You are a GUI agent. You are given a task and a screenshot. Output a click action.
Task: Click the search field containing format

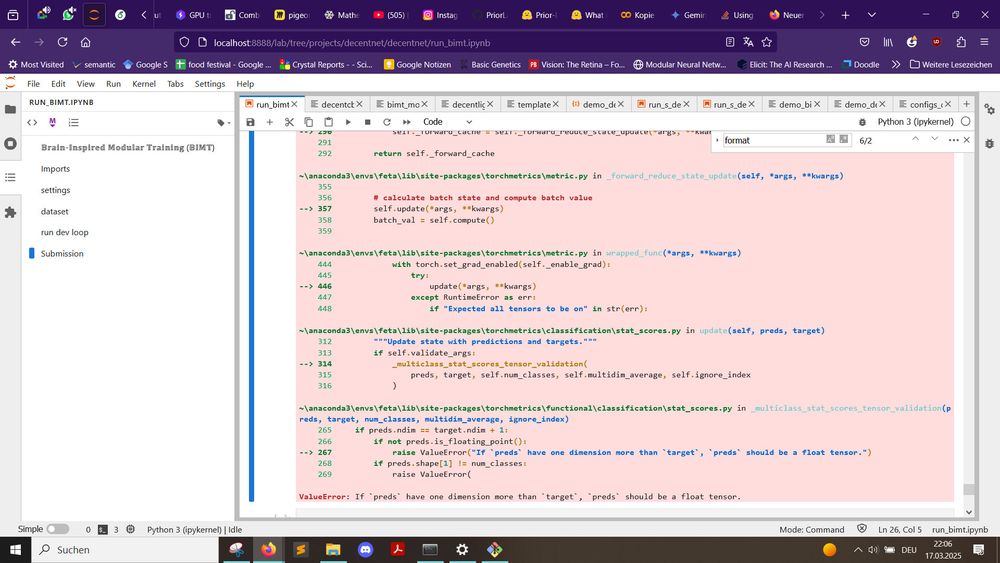772,140
